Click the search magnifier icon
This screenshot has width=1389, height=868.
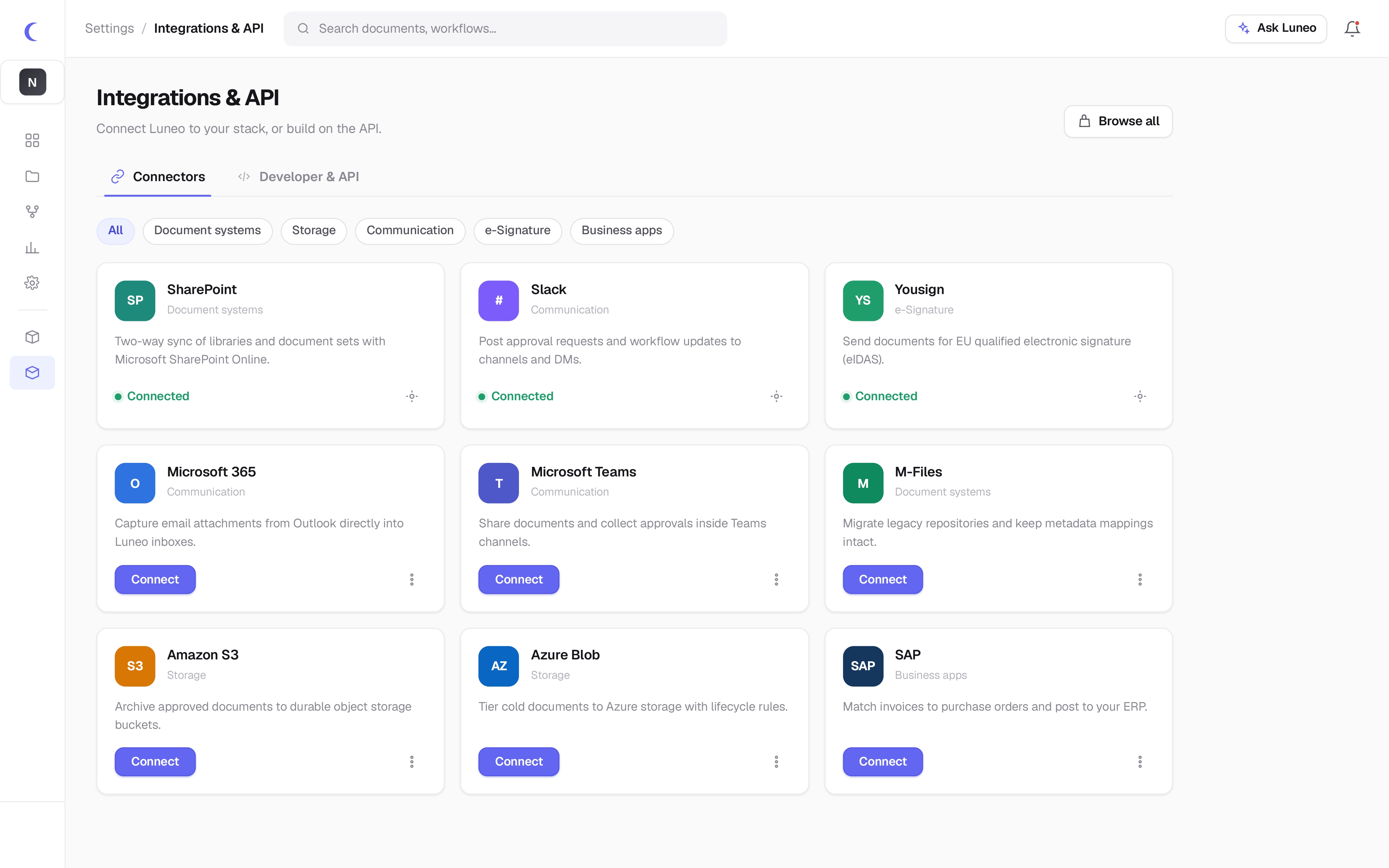click(x=303, y=29)
